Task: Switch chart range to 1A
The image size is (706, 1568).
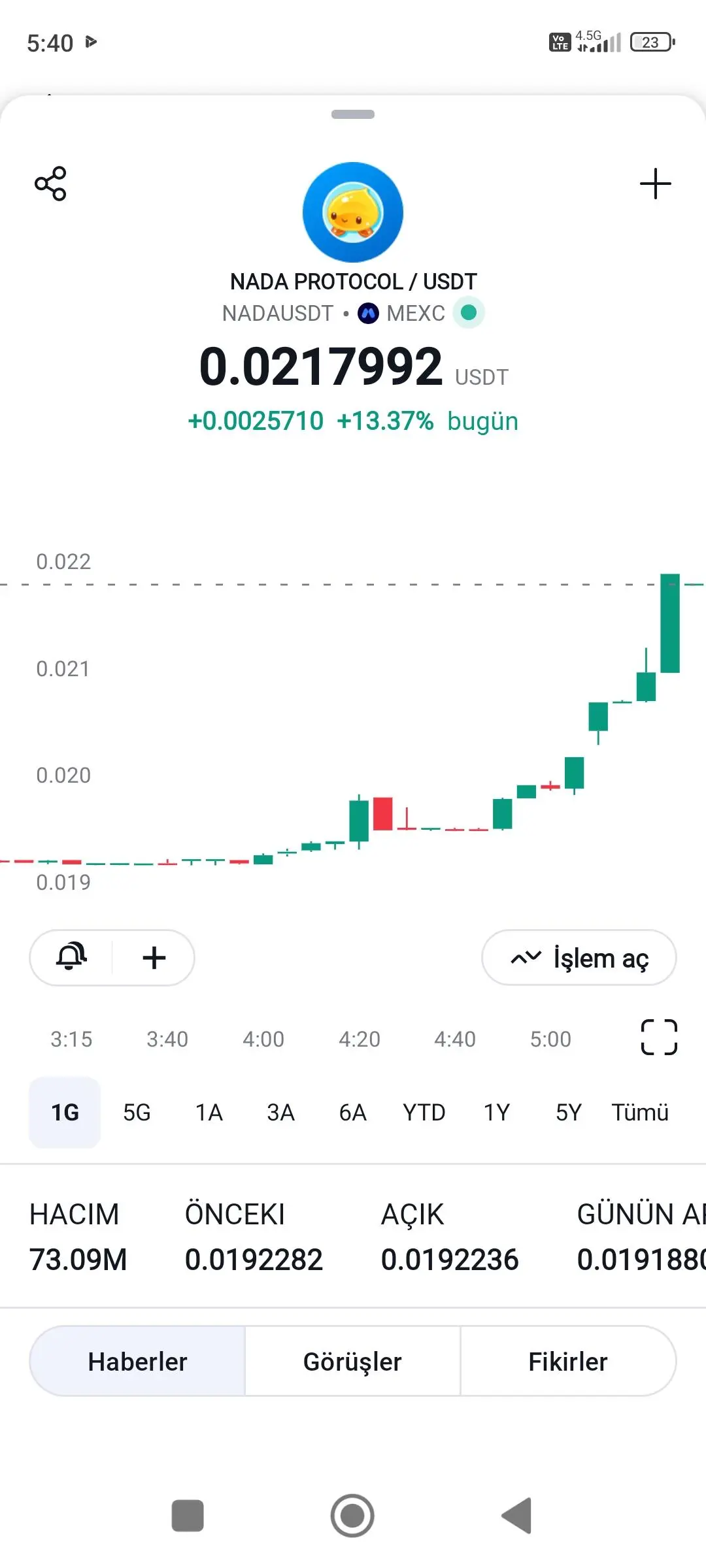Action: click(x=209, y=1112)
